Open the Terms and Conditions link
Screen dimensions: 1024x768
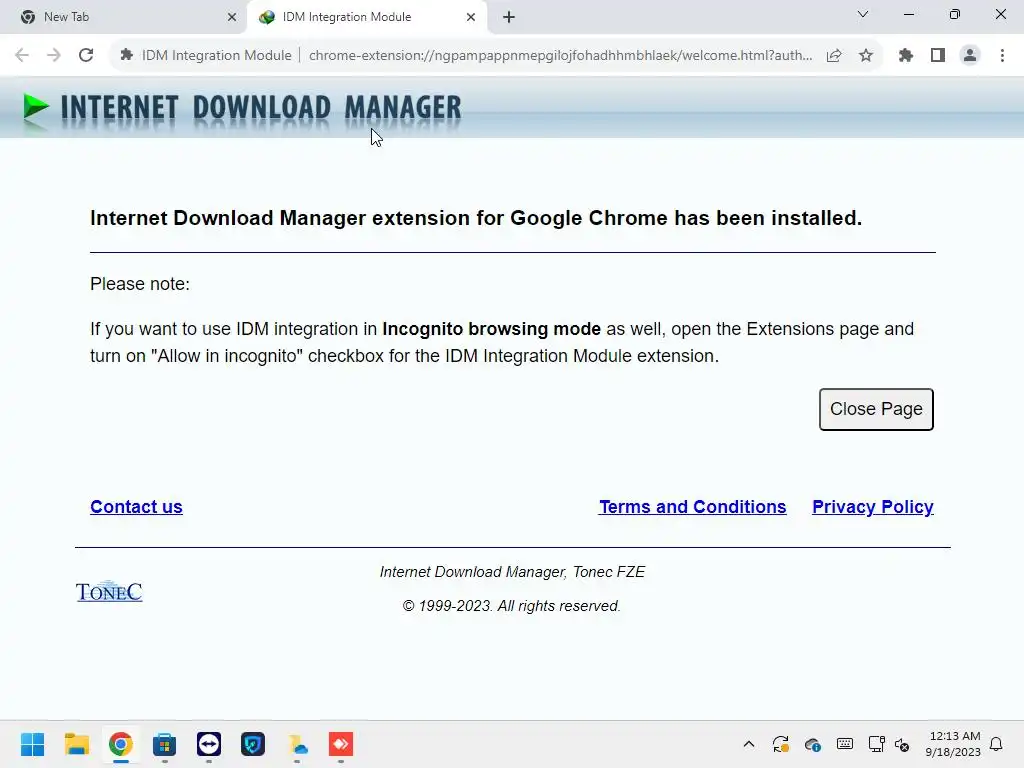[x=692, y=507]
